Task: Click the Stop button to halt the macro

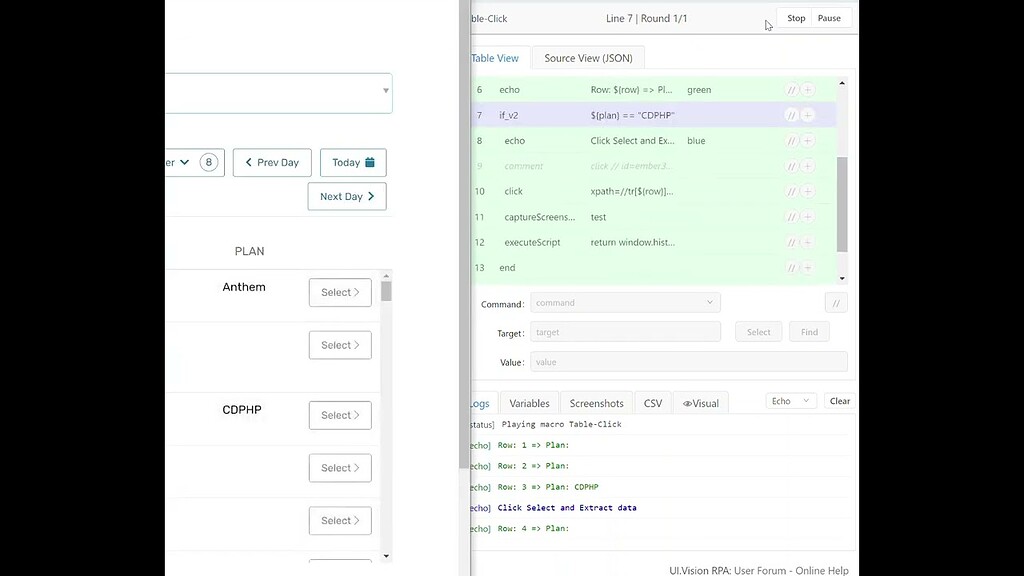Action: [x=796, y=17]
